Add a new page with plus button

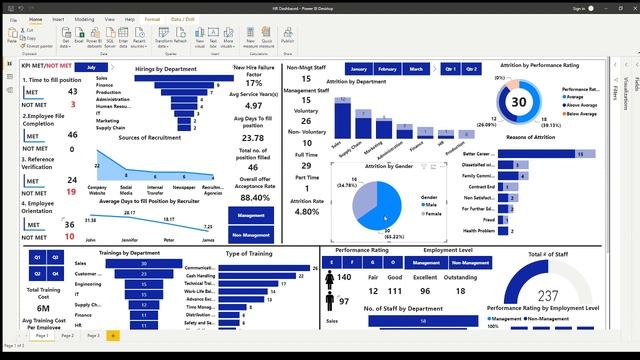coord(113,336)
